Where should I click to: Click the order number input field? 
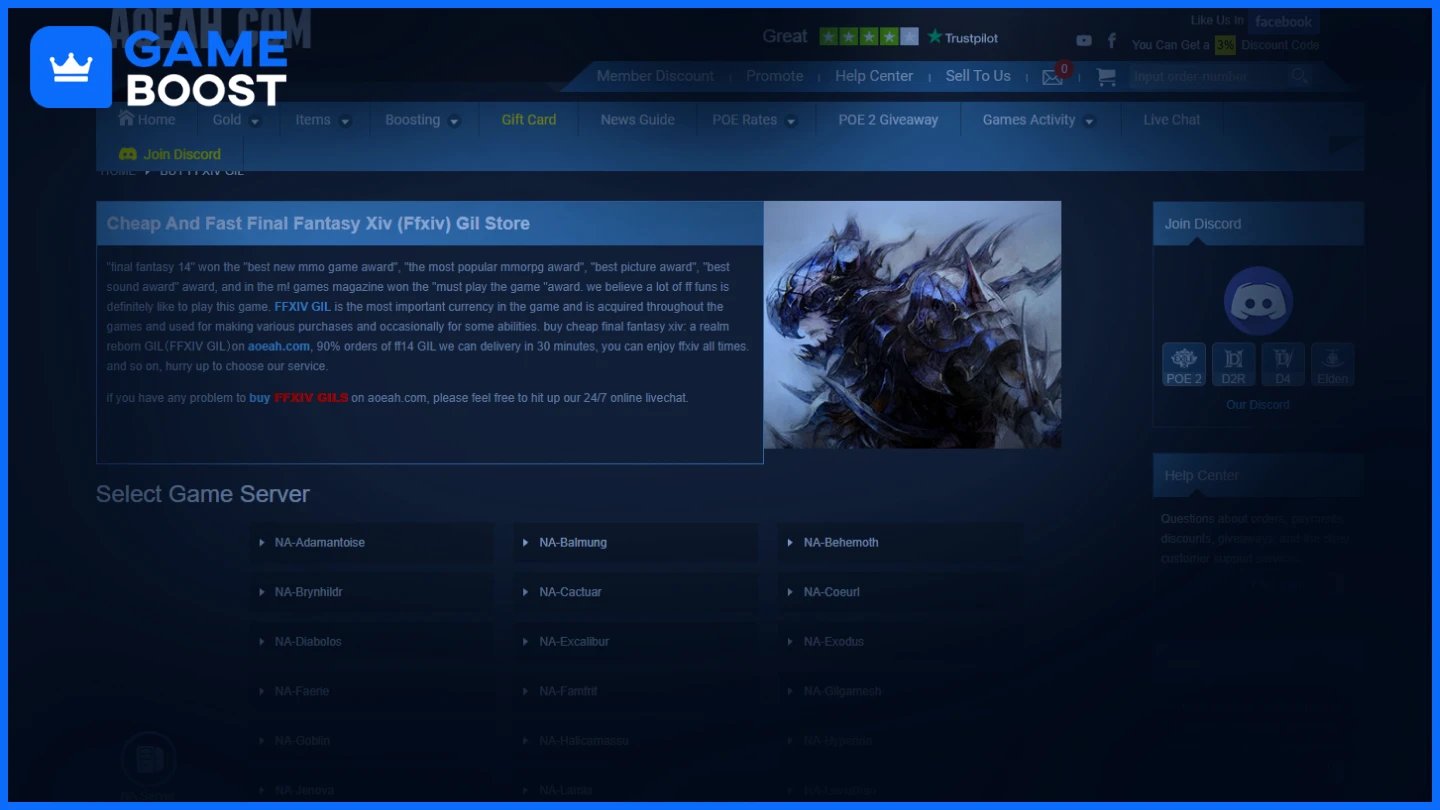[x=1208, y=76]
